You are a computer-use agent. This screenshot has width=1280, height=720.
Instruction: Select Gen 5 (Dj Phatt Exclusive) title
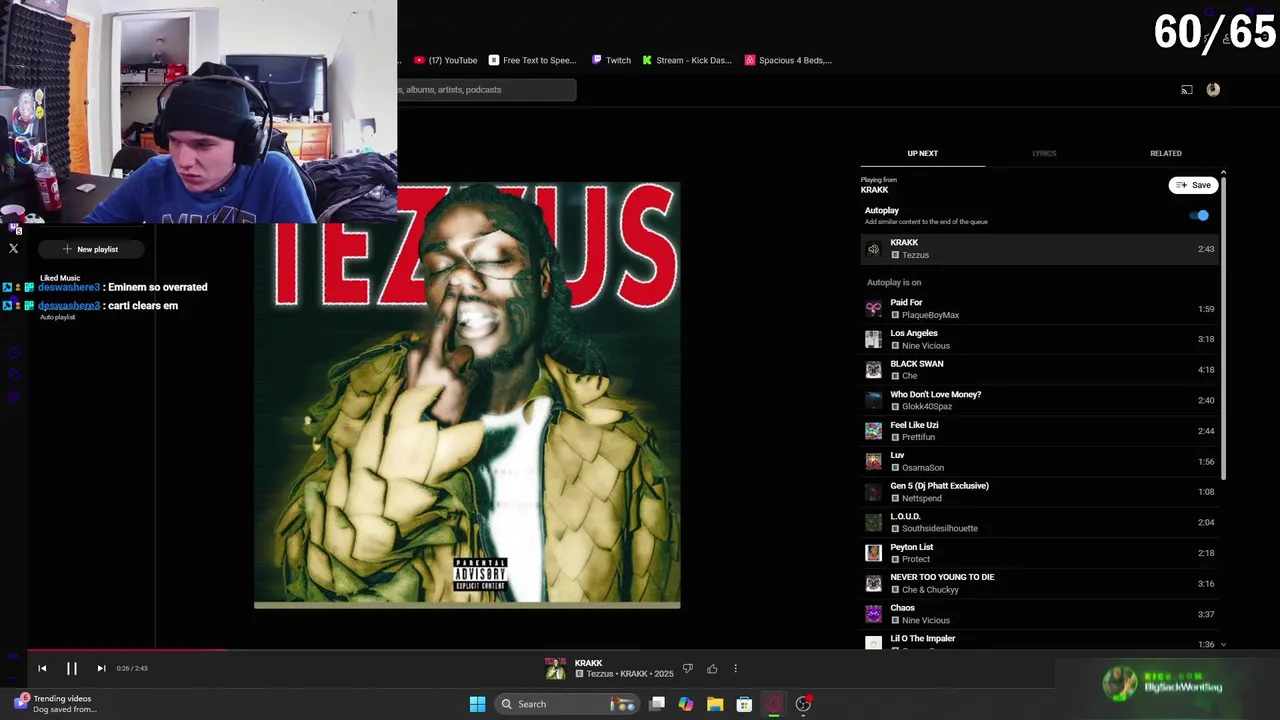[x=939, y=486]
